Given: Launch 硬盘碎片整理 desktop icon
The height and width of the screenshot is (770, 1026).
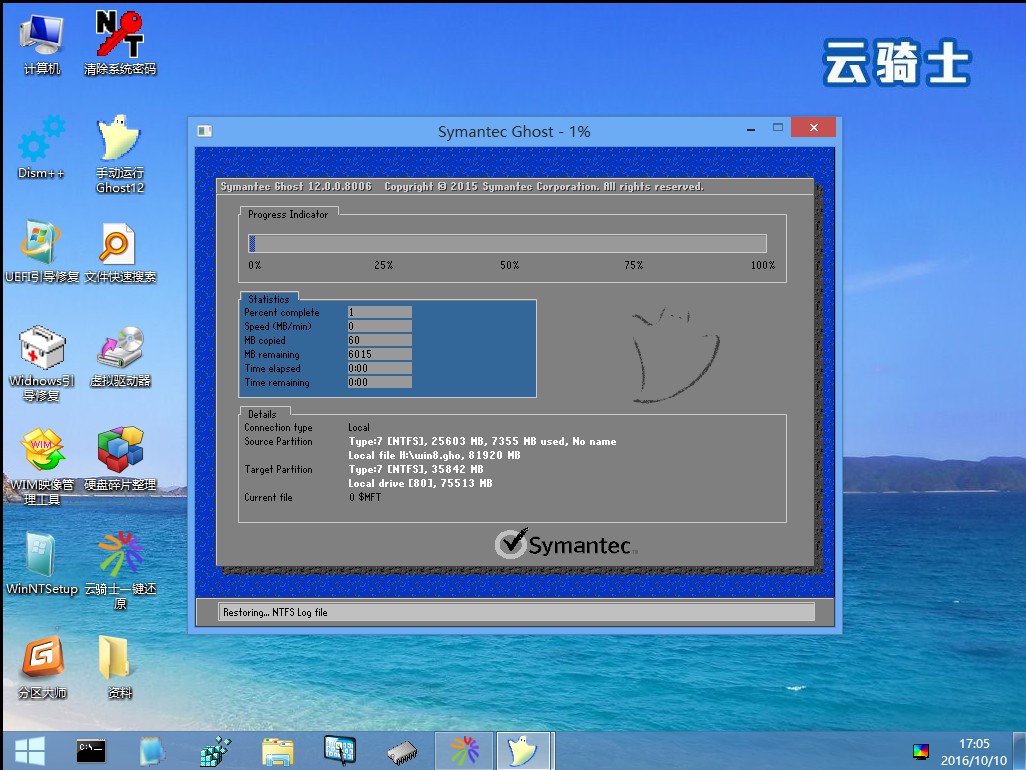Looking at the screenshot, I should click(120, 460).
